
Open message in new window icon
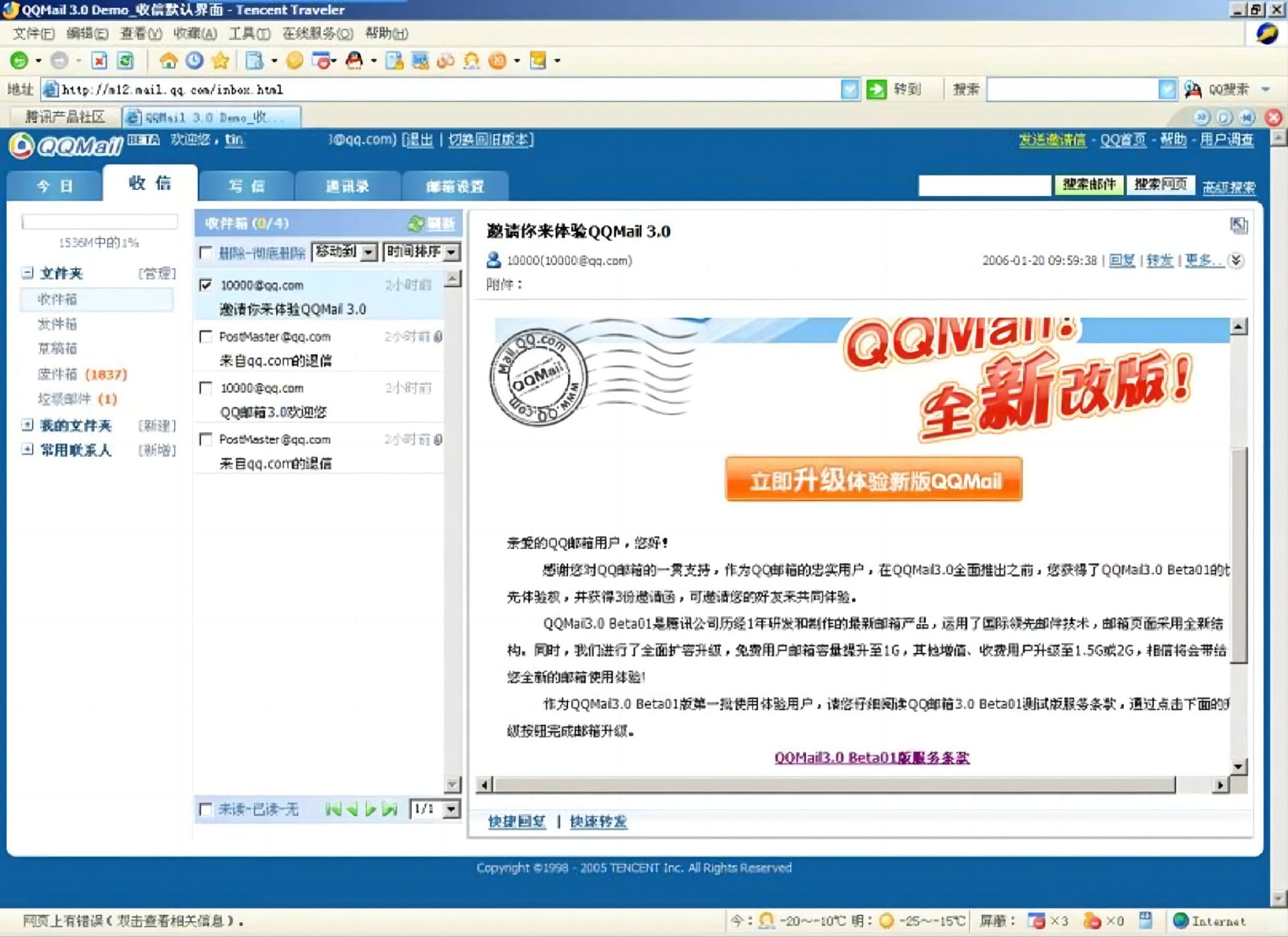click(x=1238, y=226)
